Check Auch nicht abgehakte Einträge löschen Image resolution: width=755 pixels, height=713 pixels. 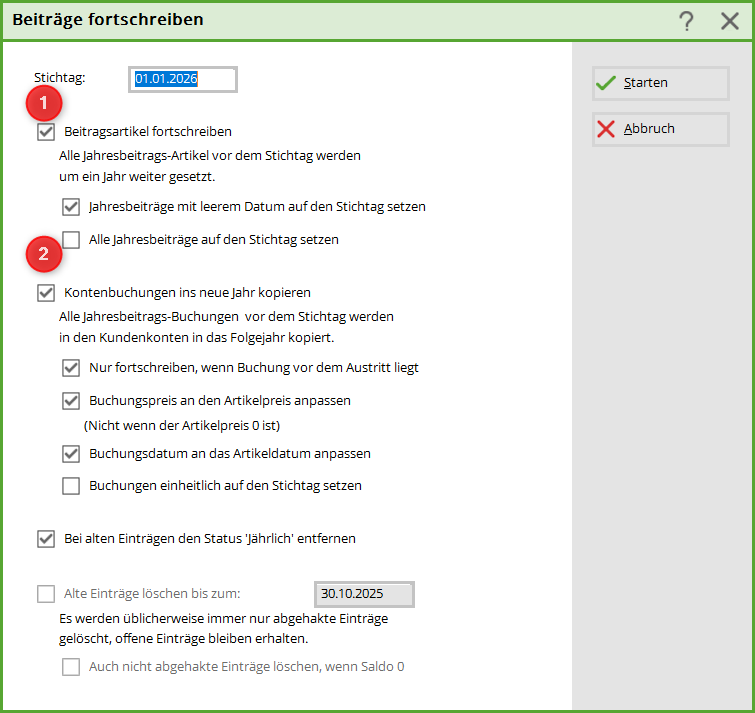(71, 667)
